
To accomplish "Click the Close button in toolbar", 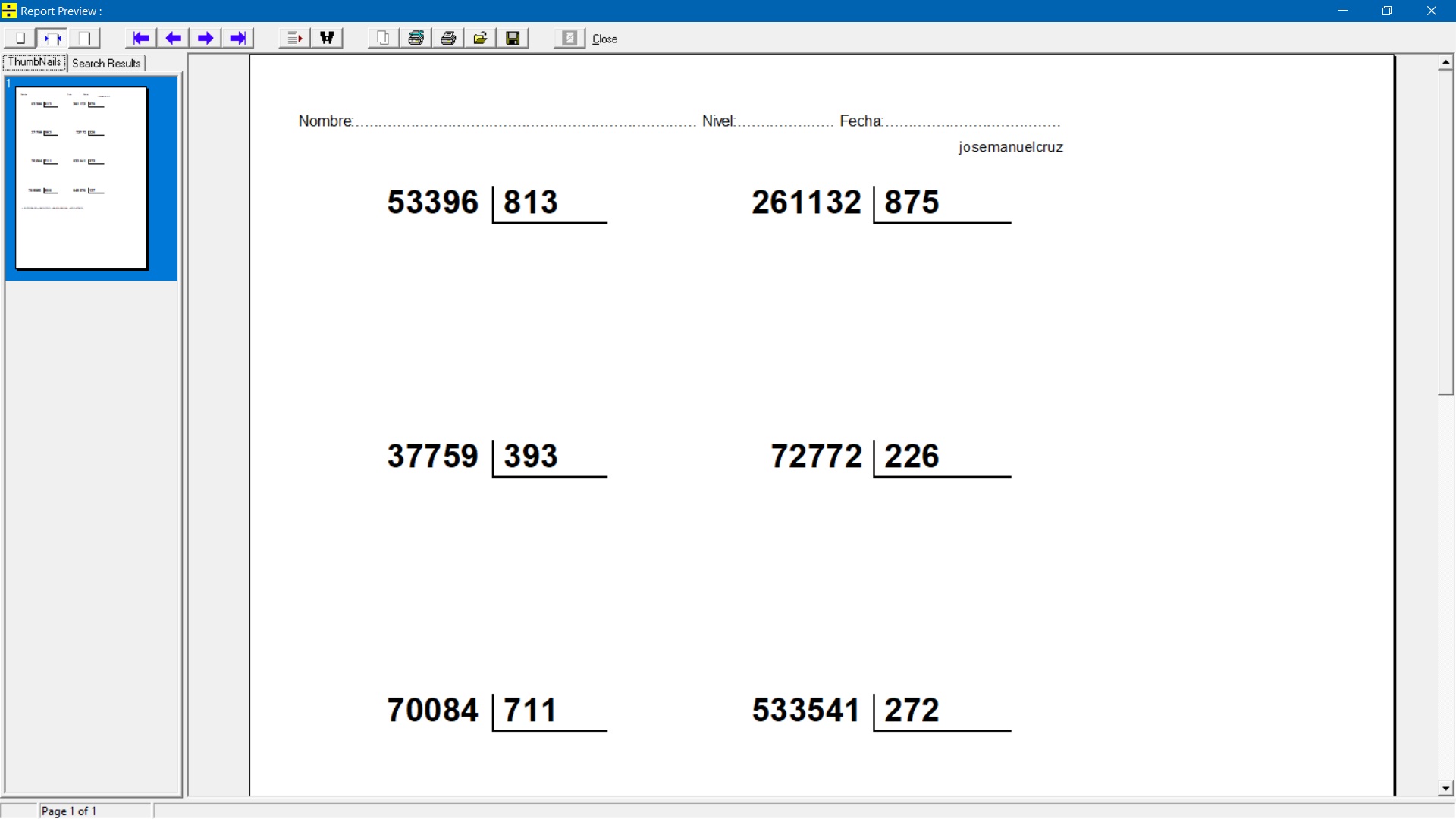I will (x=604, y=39).
